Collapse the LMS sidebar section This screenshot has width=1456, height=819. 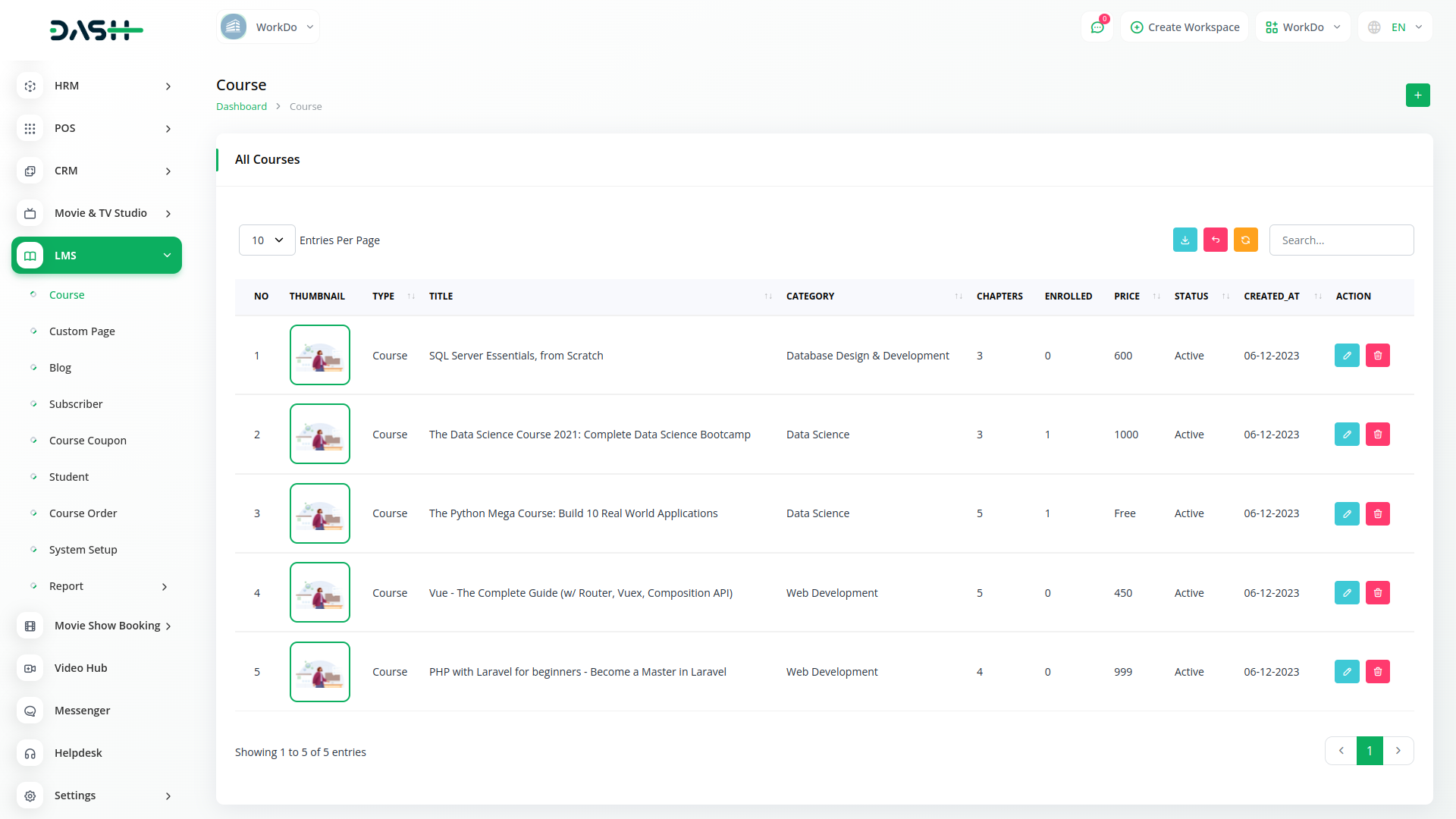point(96,256)
